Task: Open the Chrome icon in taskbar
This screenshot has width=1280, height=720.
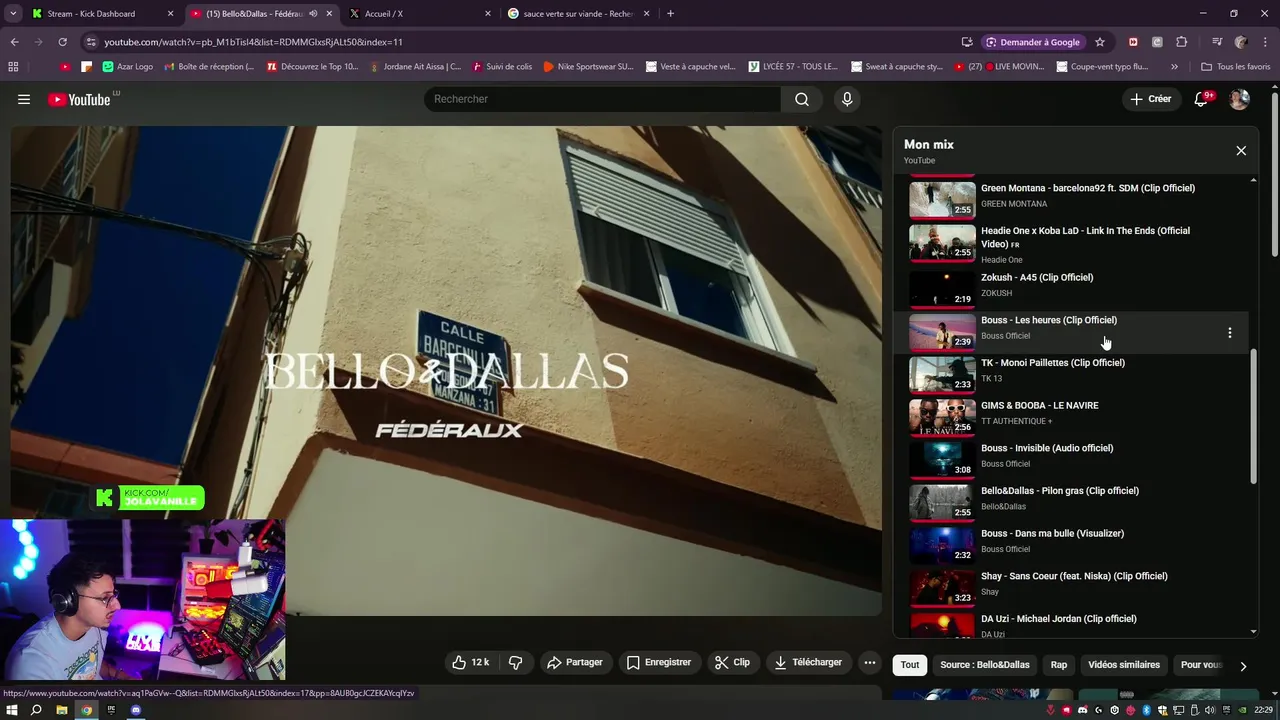Action: pyautogui.click(x=86, y=710)
